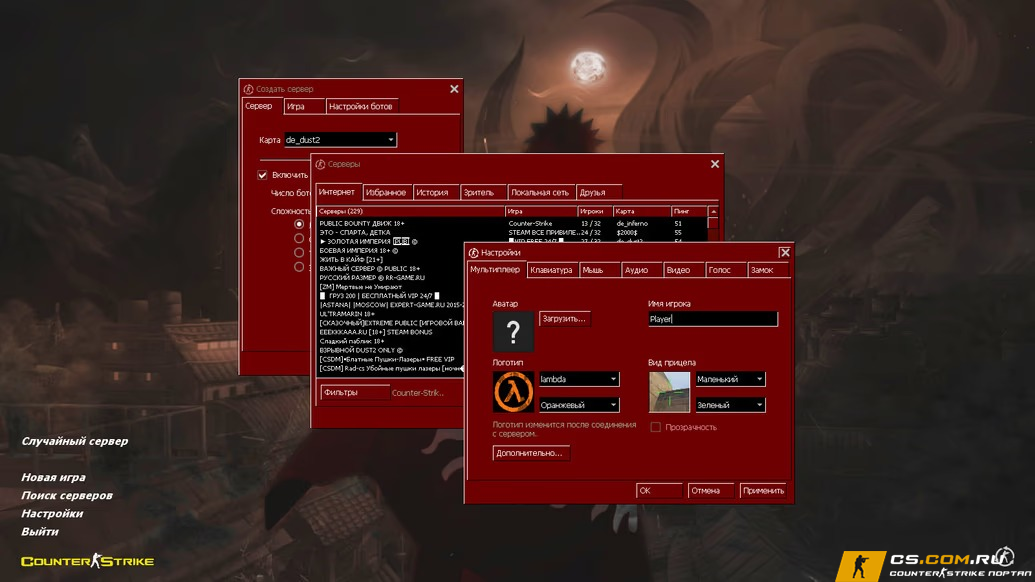Click the Применить button
Screen dimensions: 1035x582
point(764,490)
